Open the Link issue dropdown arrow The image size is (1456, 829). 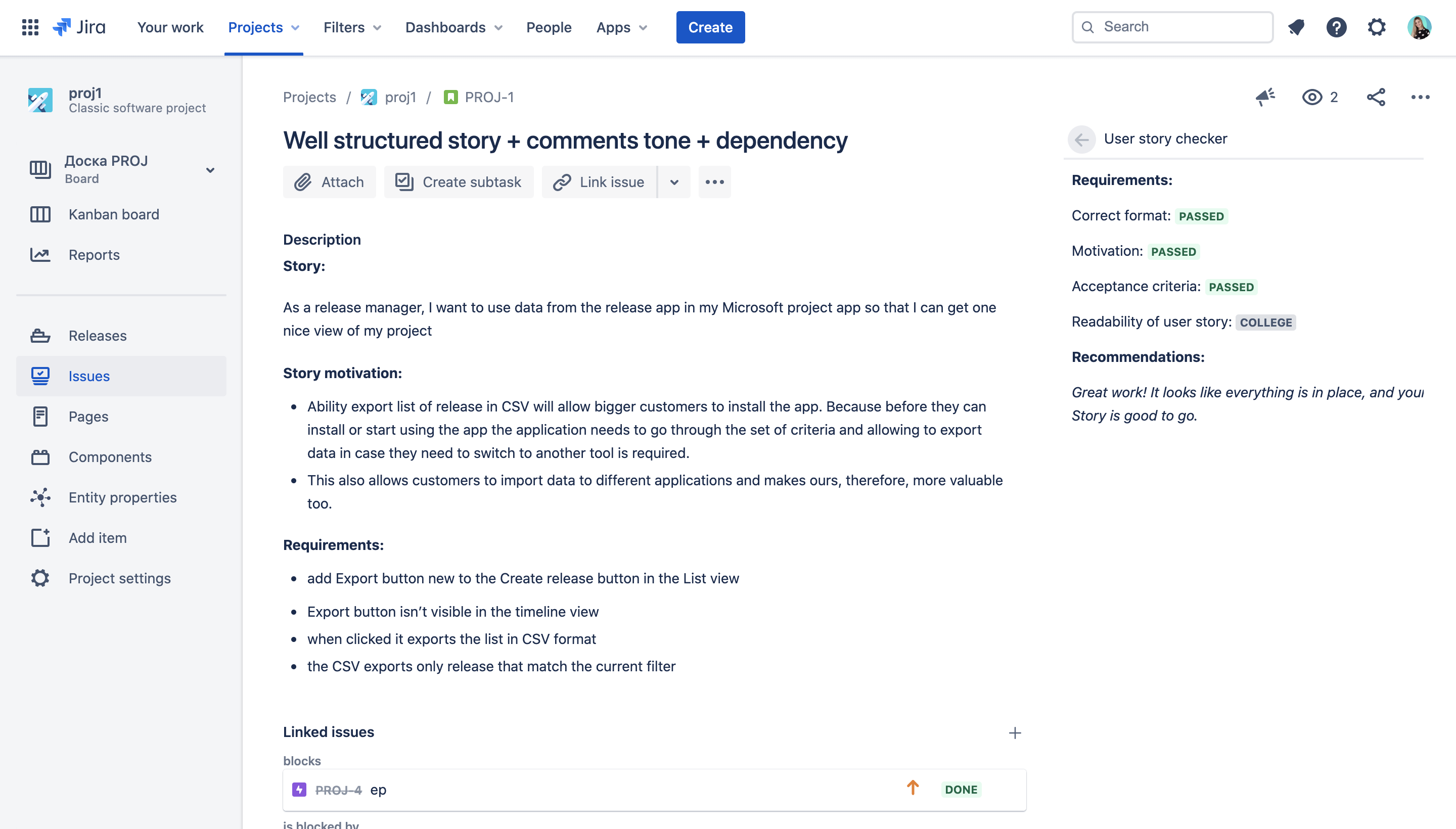coord(674,182)
